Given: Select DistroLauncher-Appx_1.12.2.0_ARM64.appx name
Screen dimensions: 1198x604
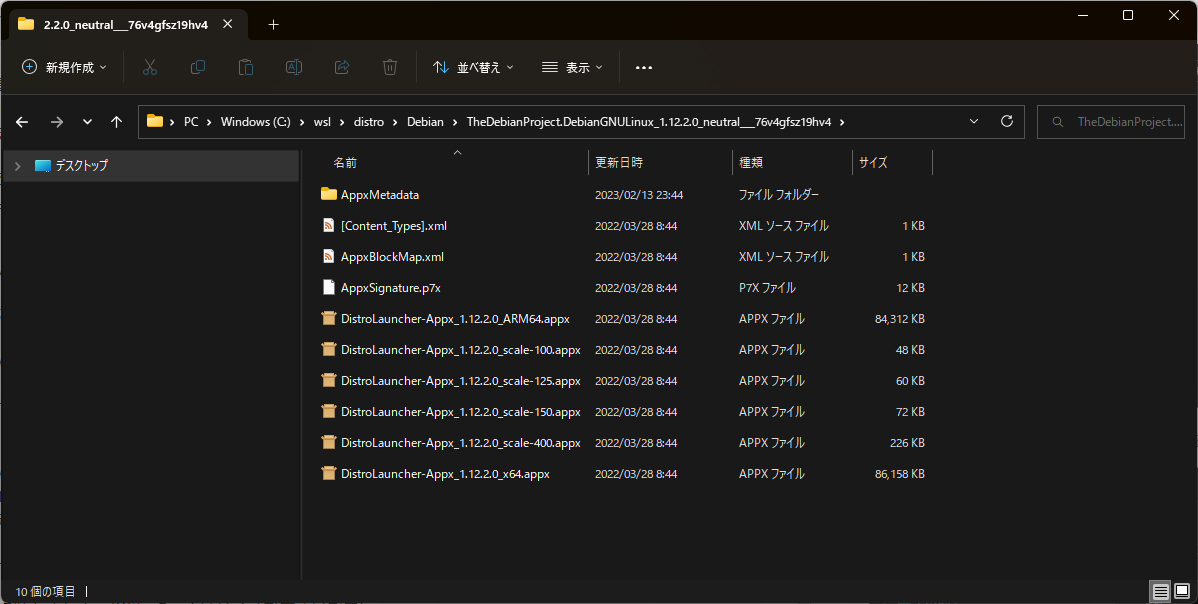Looking at the screenshot, I should (455, 318).
